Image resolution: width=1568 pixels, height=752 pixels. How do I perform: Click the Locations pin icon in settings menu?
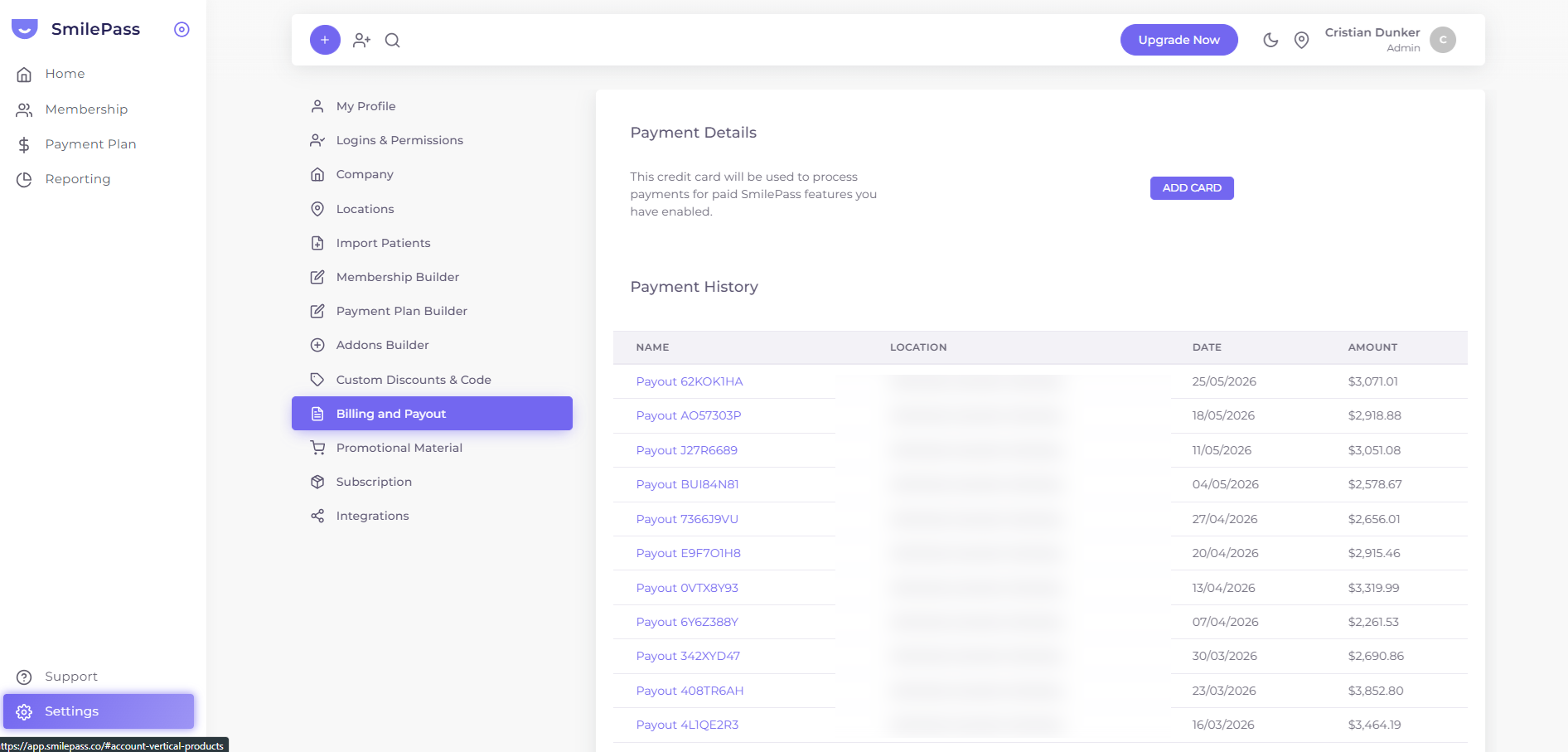317,209
